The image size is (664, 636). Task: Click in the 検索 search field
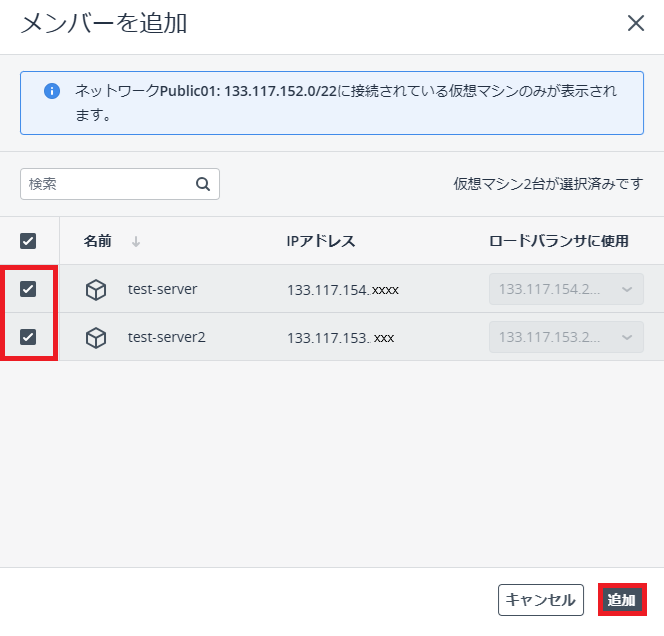(105, 184)
